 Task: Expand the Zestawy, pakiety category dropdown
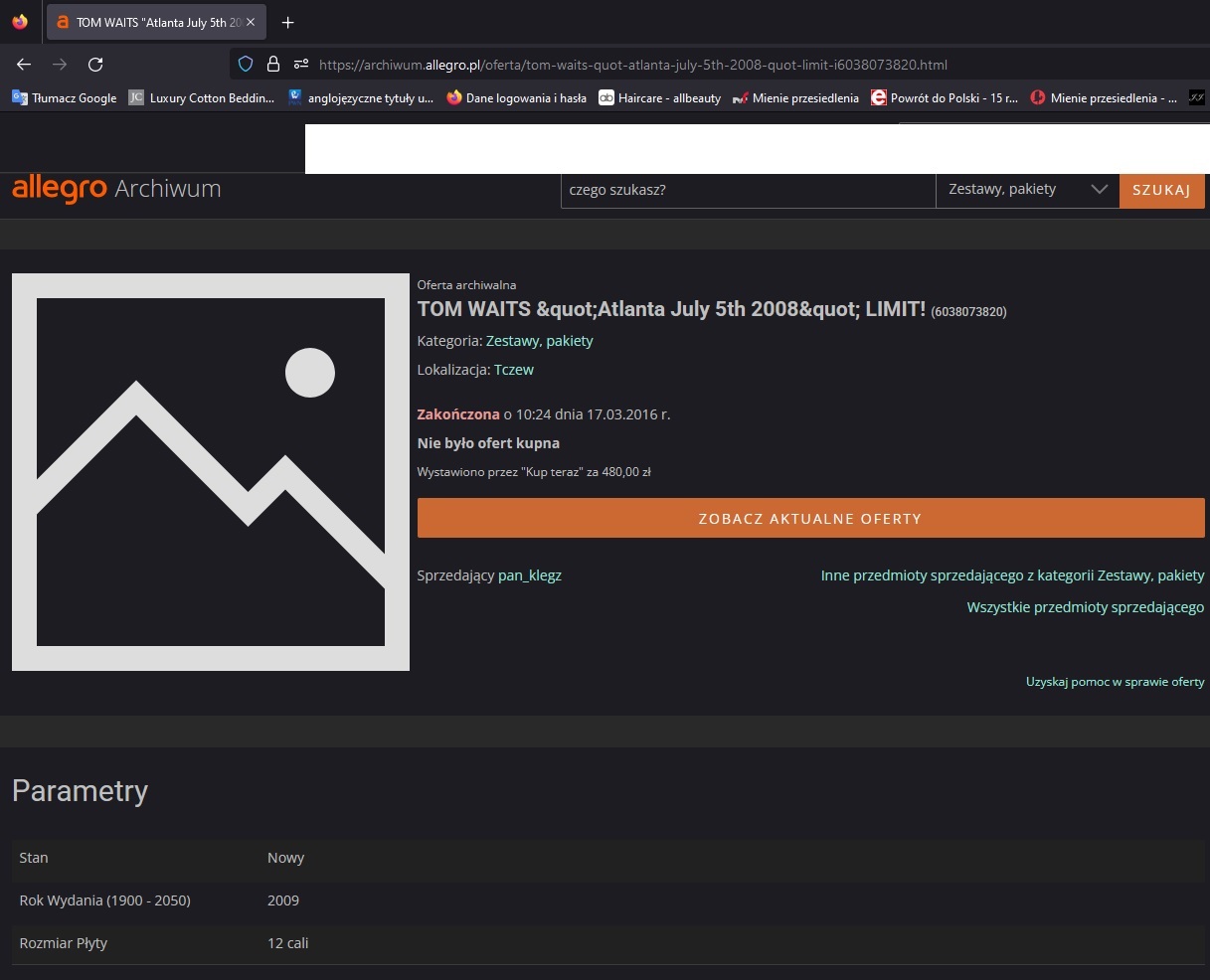pos(1027,189)
